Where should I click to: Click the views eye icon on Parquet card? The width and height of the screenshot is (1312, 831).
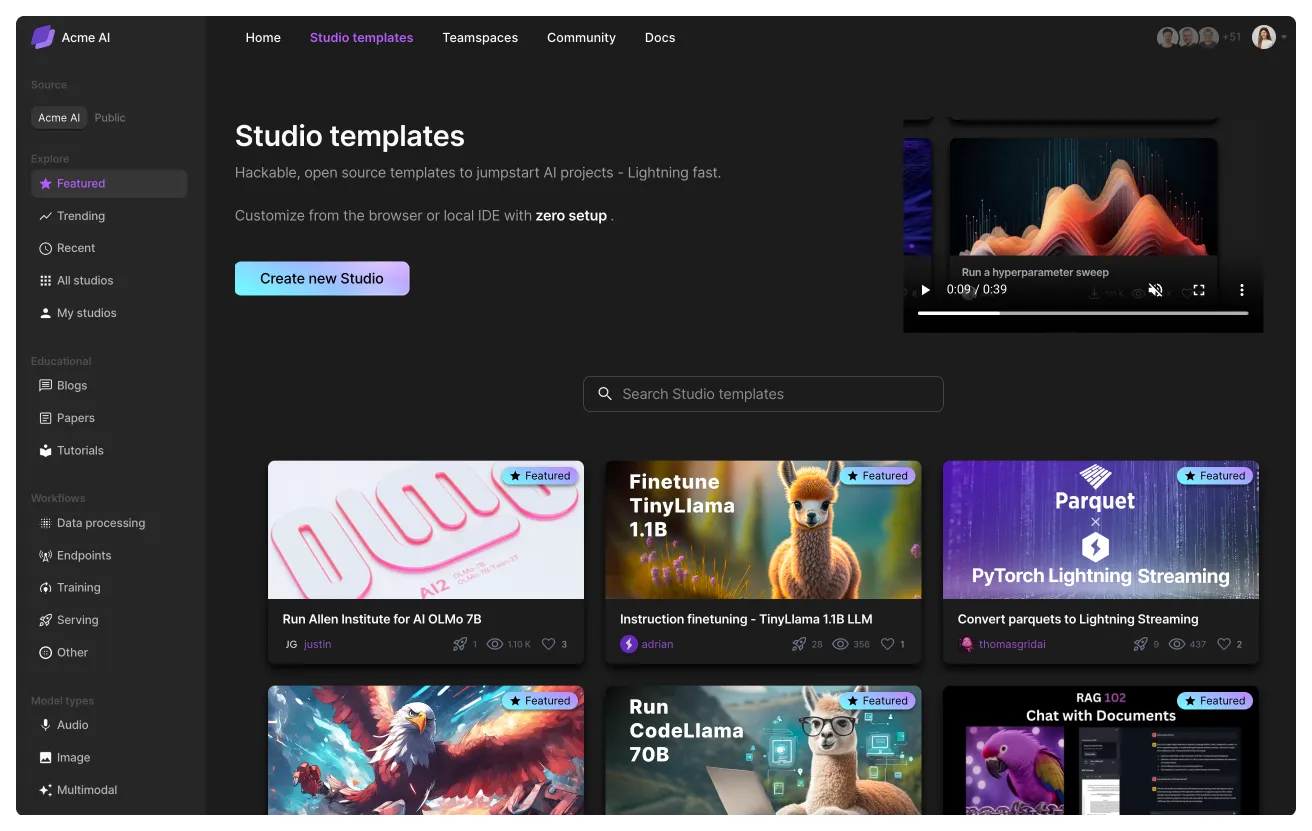(x=1177, y=644)
